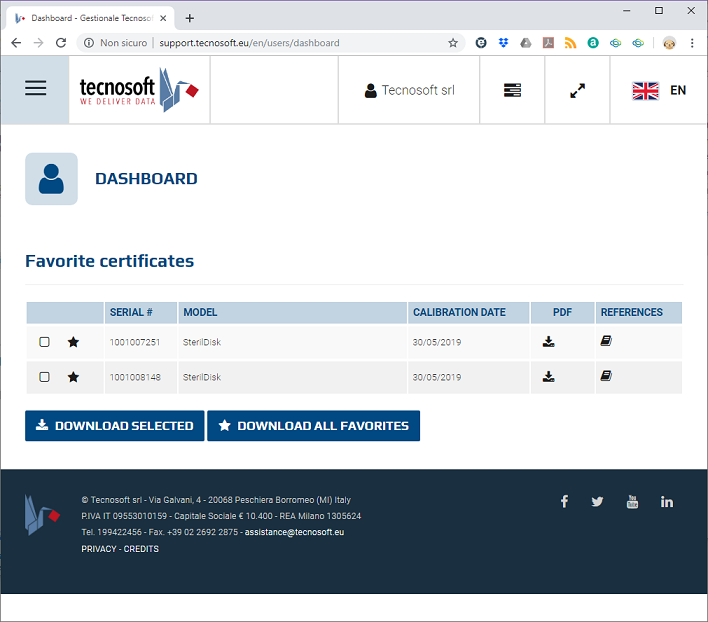This screenshot has width=708, height=622.
Task: Click the Favorite certificates heading
Action: pos(109,261)
